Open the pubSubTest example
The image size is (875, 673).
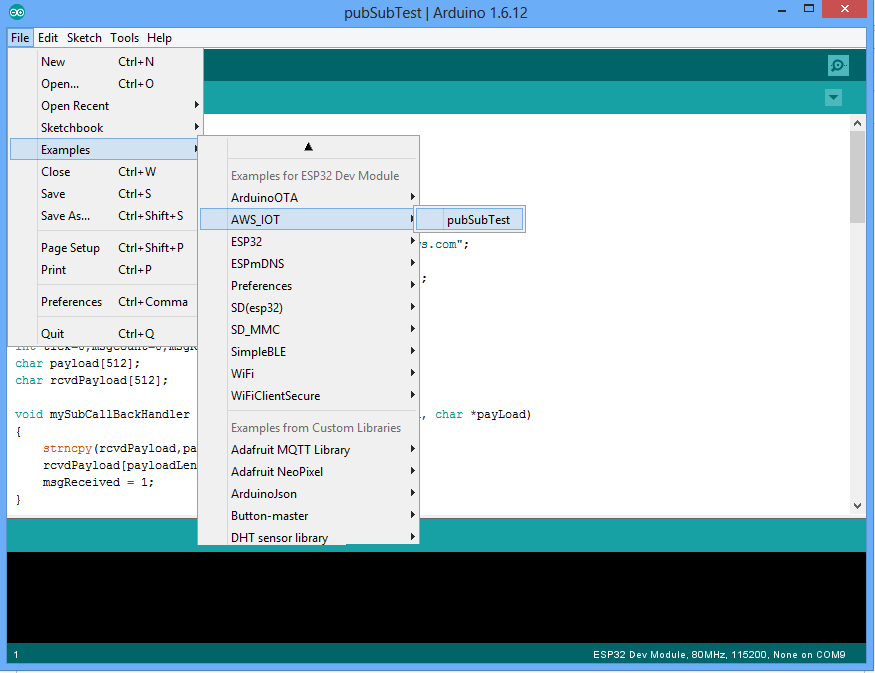click(477, 220)
